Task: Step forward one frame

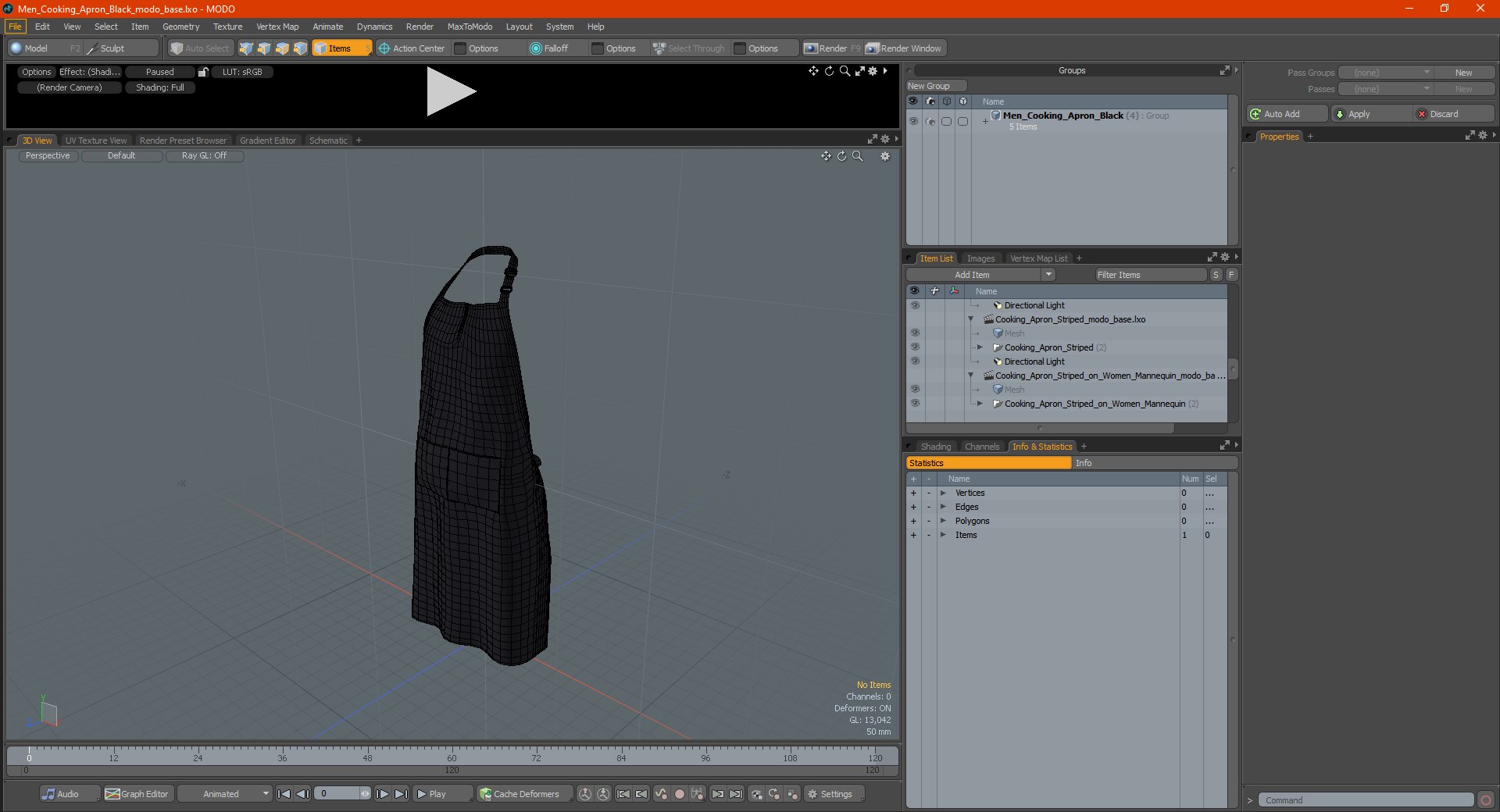Action: [383, 794]
